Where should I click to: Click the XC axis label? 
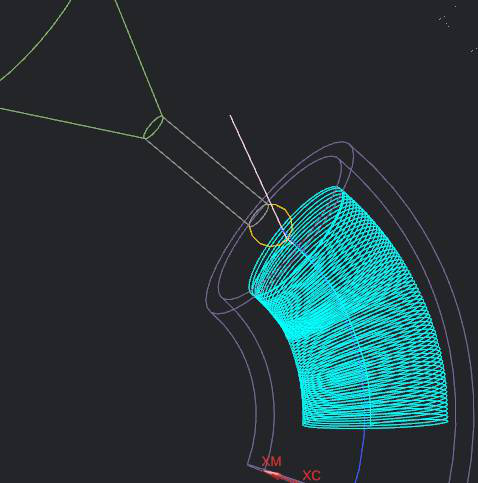pyautogui.click(x=312, y=475)
